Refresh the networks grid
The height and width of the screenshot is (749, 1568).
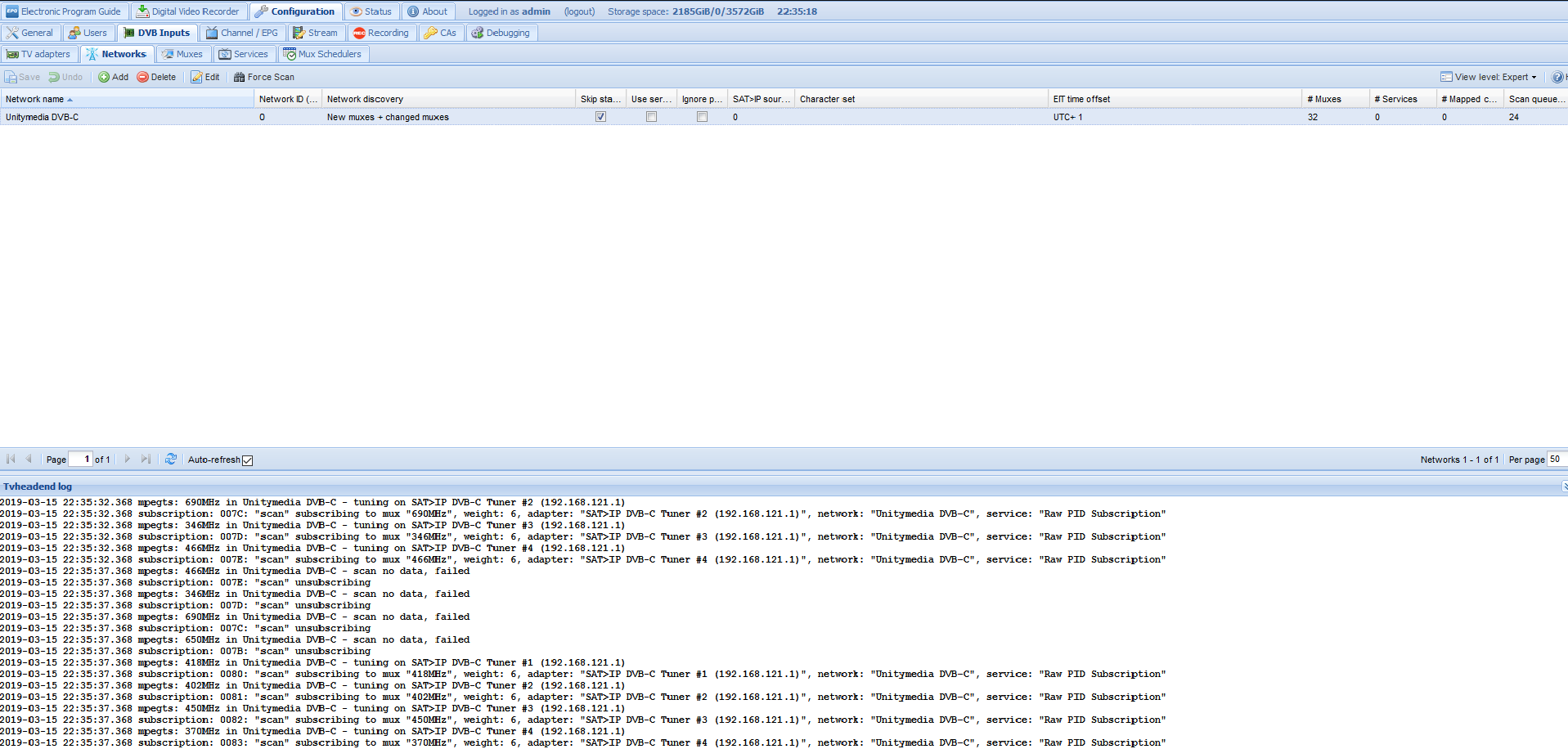tap(171, 459)
